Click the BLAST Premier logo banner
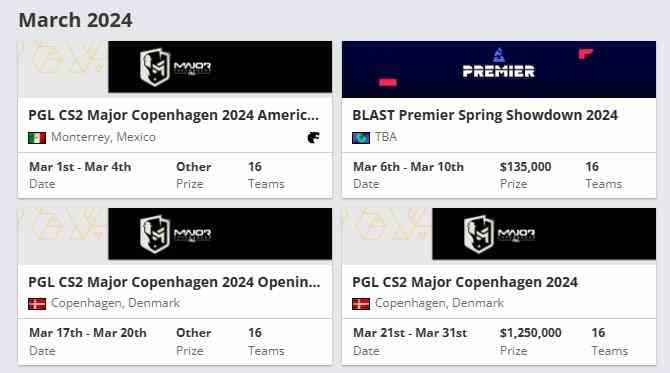 click(499, 69)
